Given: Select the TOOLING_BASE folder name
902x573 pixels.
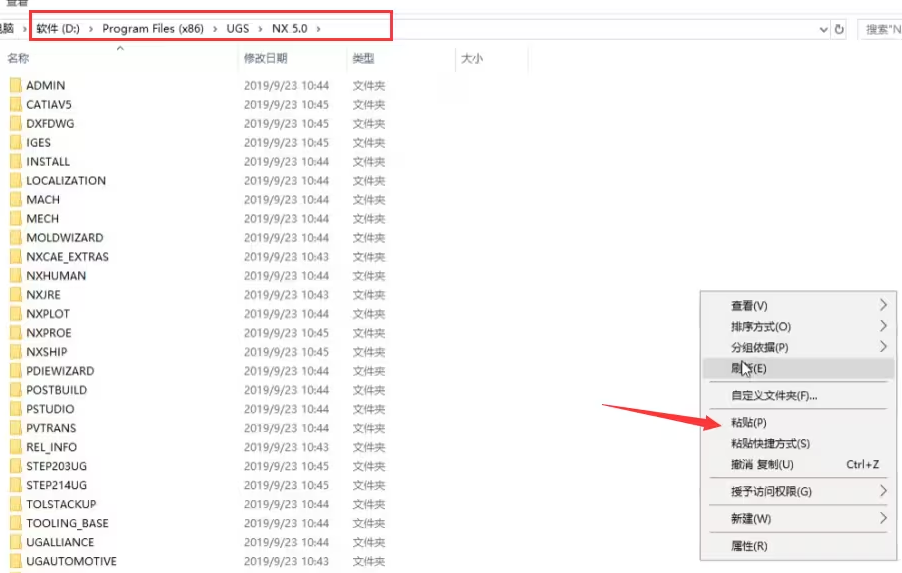Looking at the screenshot, I should pyautogui.click(x=67, y=523).
